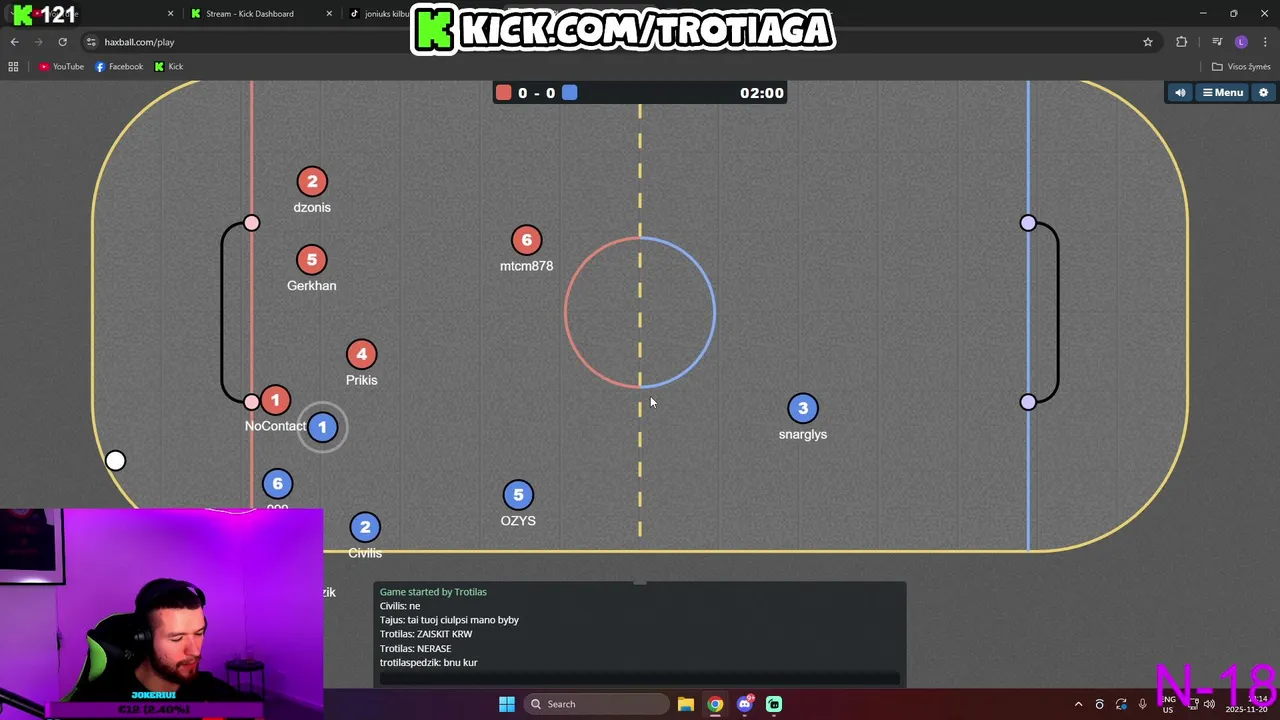Click chat line 'trotilaspedzik: bnu kur'
The image size is (1280, 720).
428,662
